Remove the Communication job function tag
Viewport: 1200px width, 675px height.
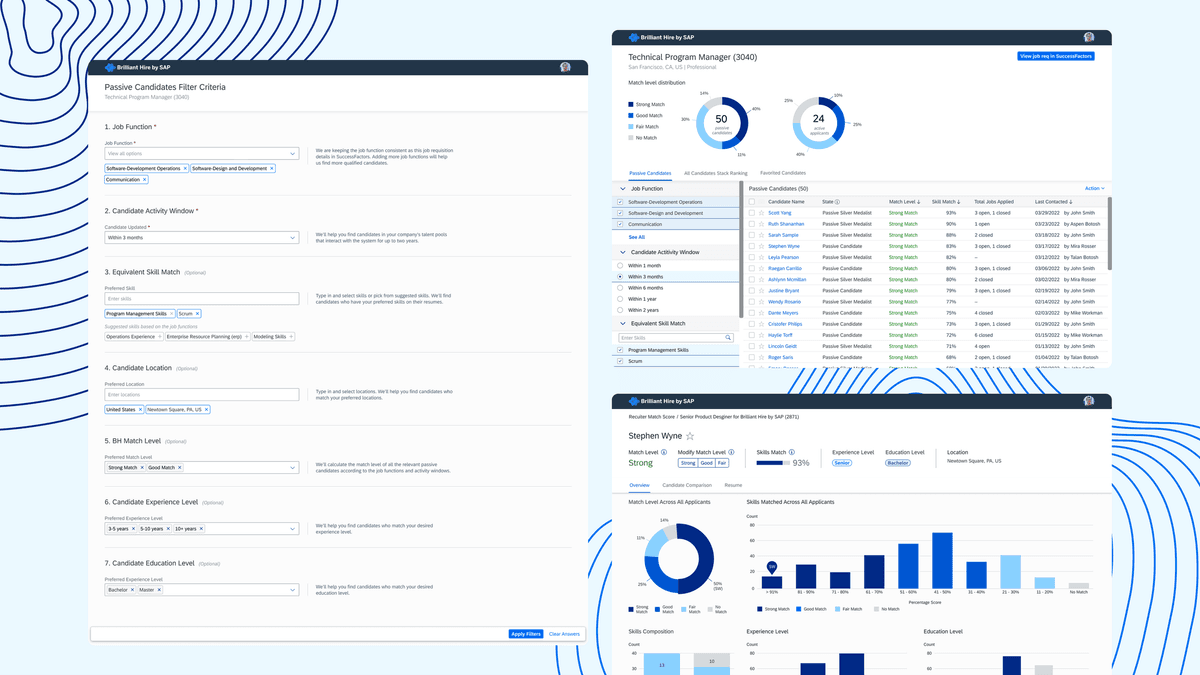coord(145,180)
